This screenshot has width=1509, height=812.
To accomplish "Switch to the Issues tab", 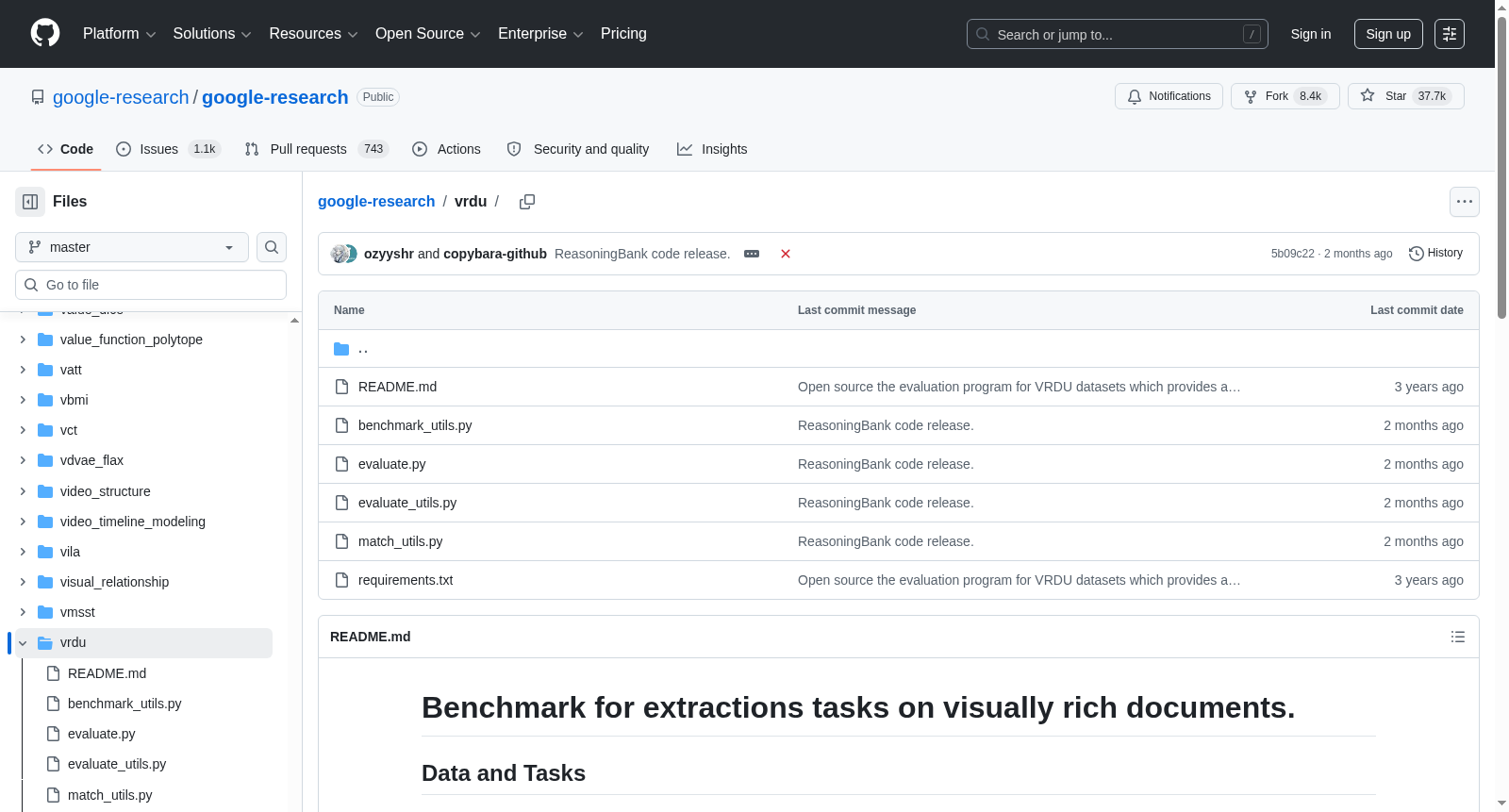I will point(168,149).
